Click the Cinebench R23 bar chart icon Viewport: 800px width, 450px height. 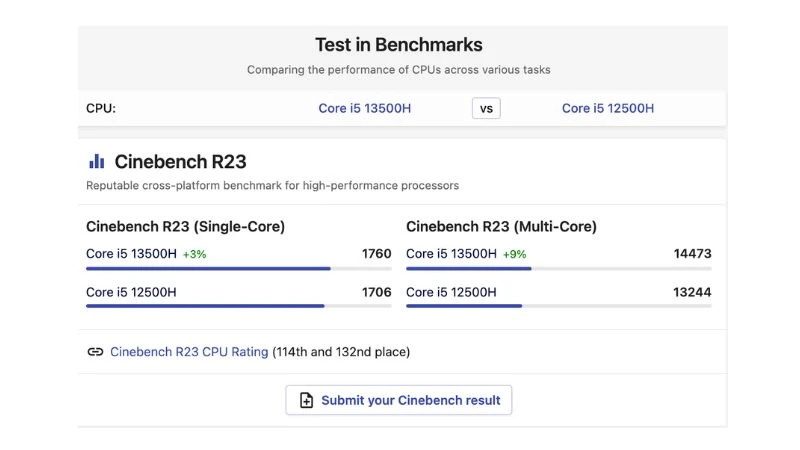click(96, 162)
